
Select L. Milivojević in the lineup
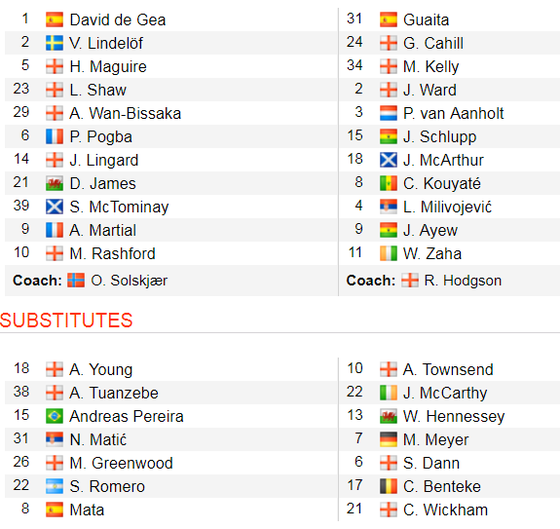pyautogui.click(x=447, y=207)
